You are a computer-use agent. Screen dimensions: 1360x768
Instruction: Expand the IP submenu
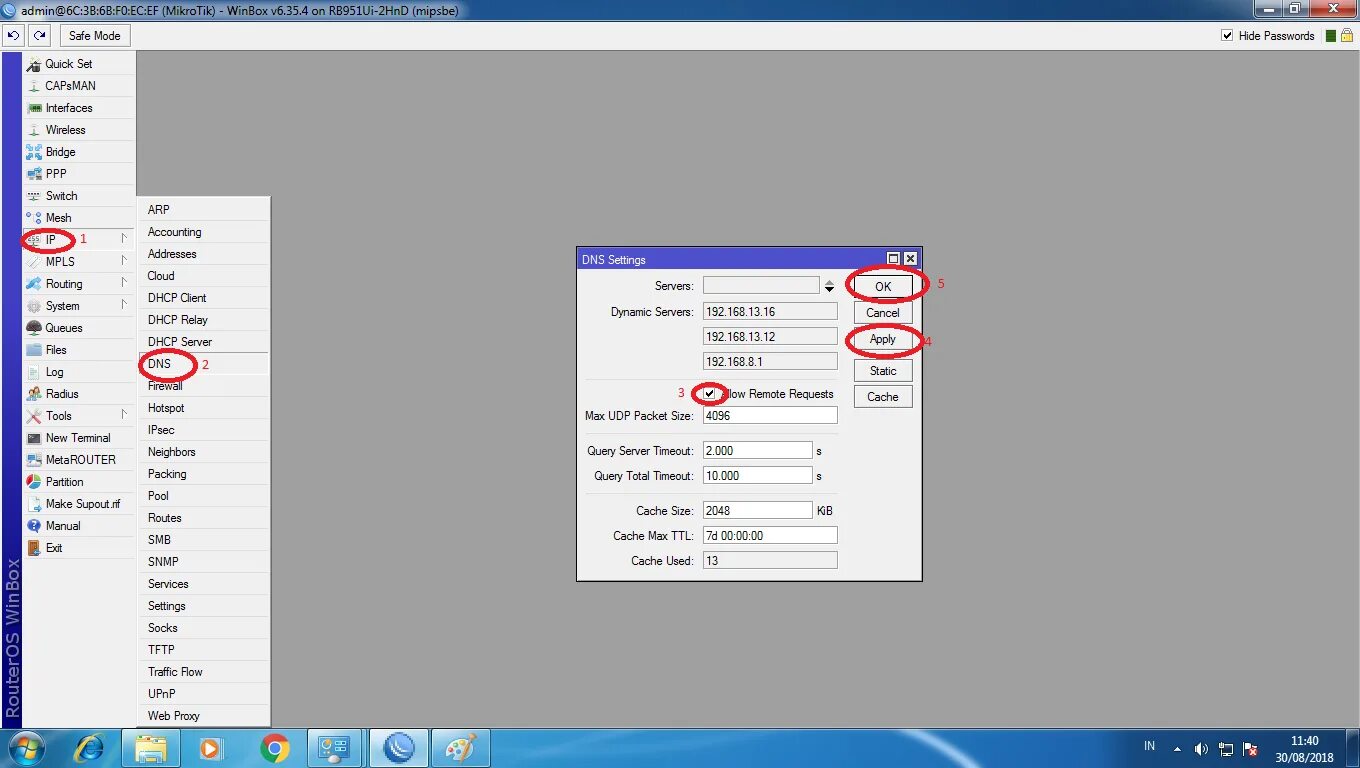(x=79, y=239)
